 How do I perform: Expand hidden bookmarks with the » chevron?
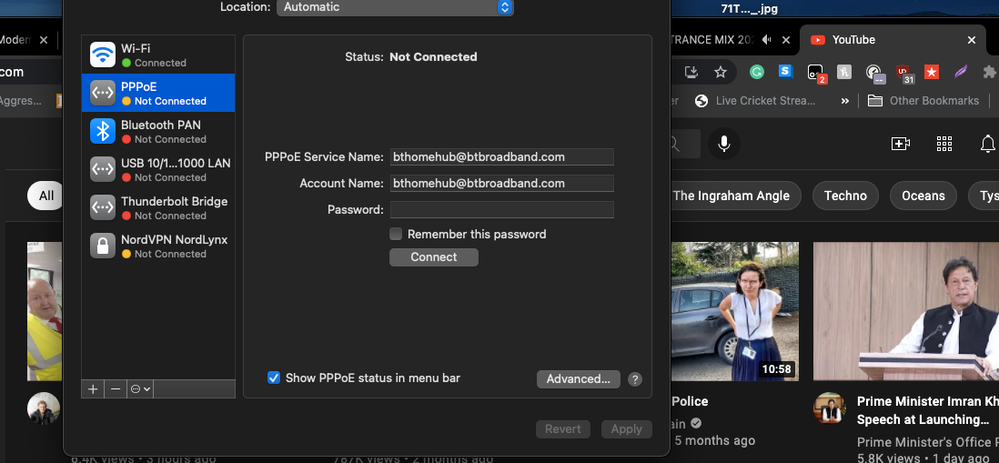(845, 101)
